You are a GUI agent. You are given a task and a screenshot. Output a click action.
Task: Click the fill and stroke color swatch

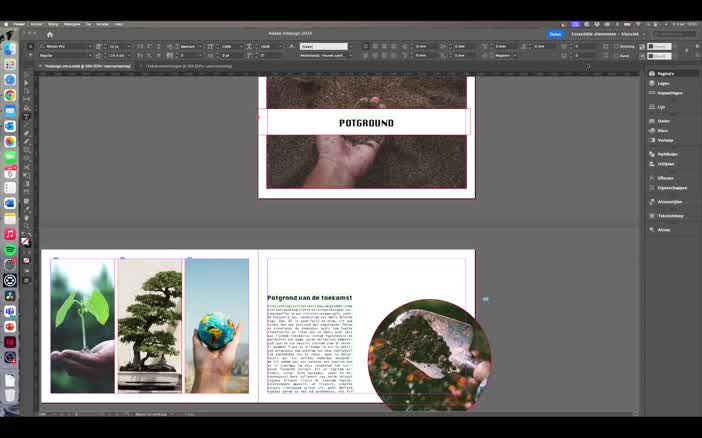click(26, 241)
